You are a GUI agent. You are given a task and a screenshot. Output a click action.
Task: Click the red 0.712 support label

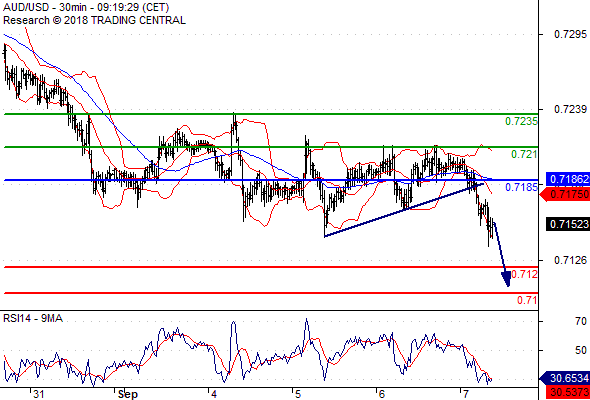[525, 274]
